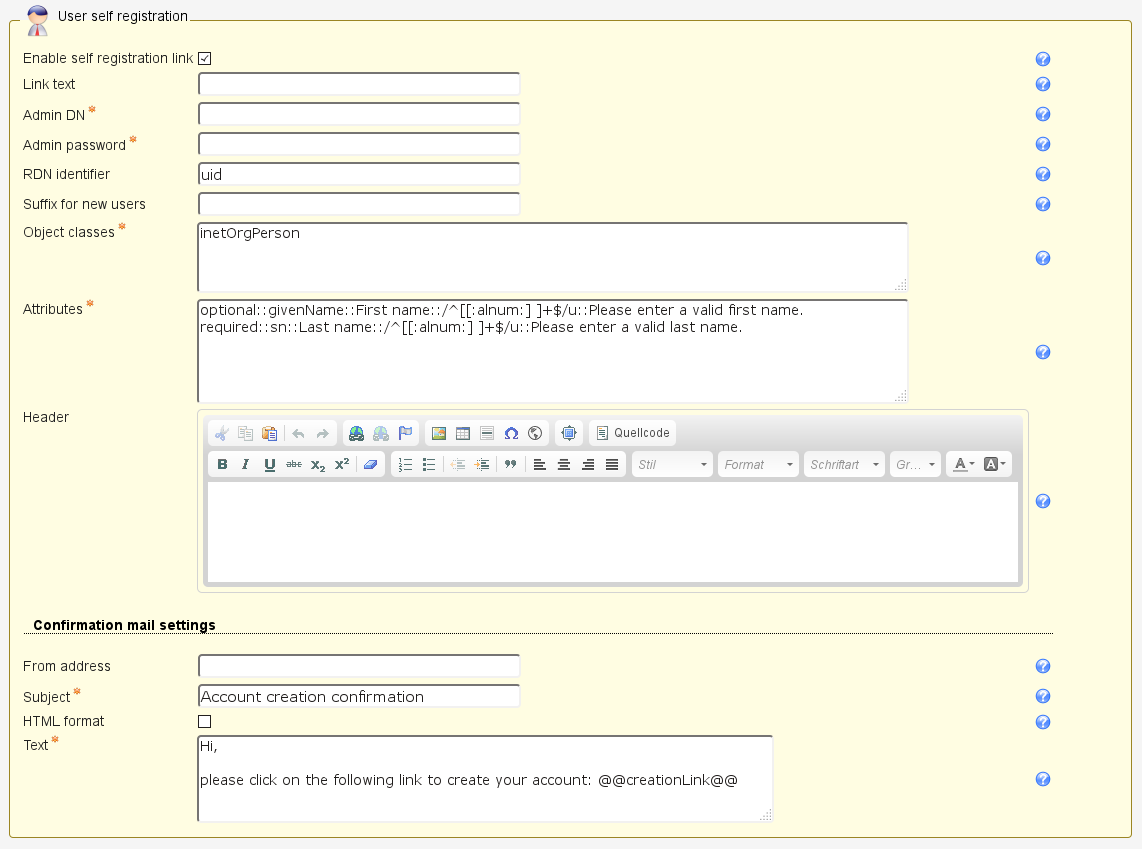This screenshot has height=849, width=1142.
Task: Open the Format dropdown
Action: 758,464
